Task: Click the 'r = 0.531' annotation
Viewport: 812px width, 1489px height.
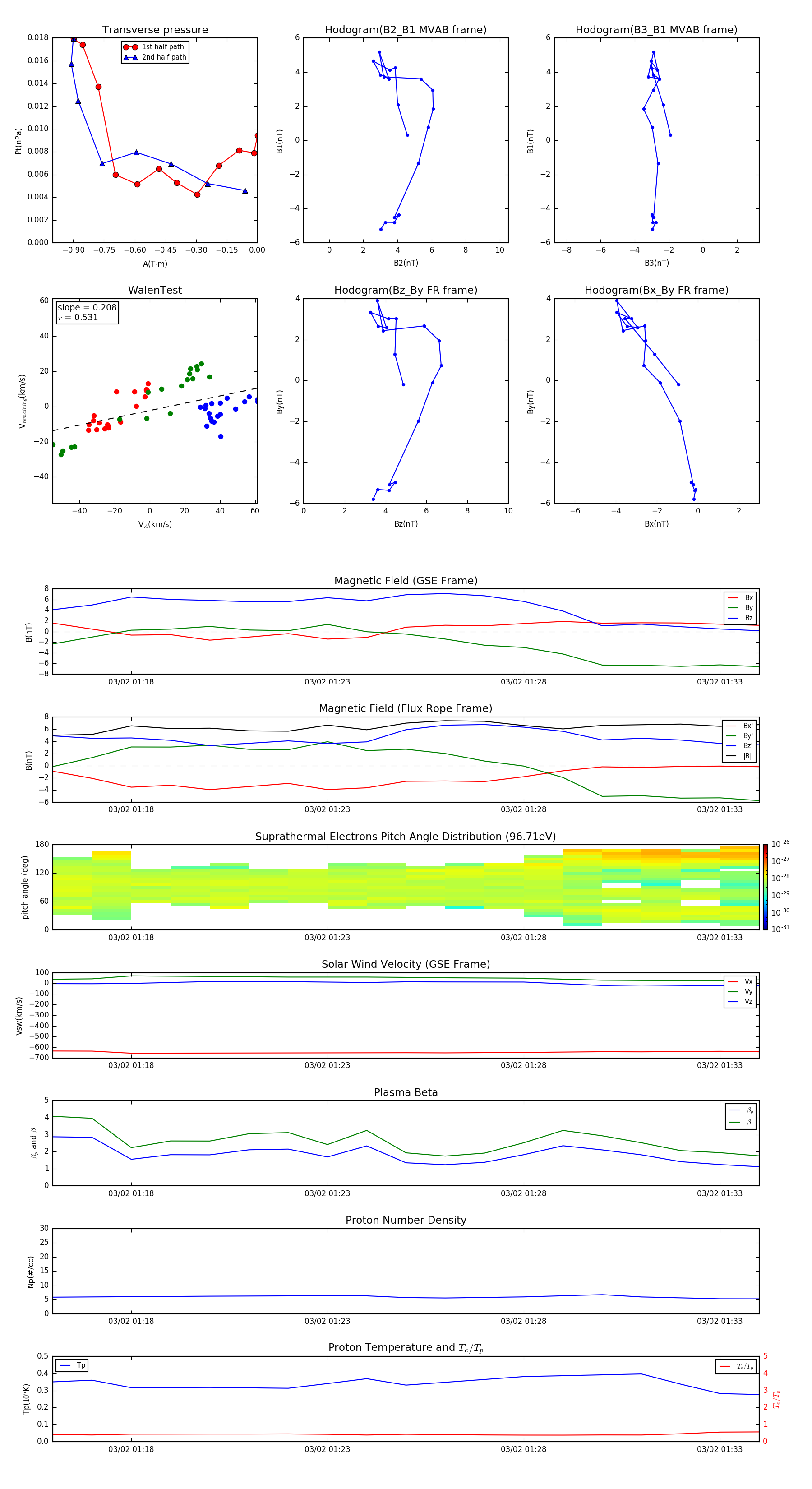Action: click(x=78, y=317)
